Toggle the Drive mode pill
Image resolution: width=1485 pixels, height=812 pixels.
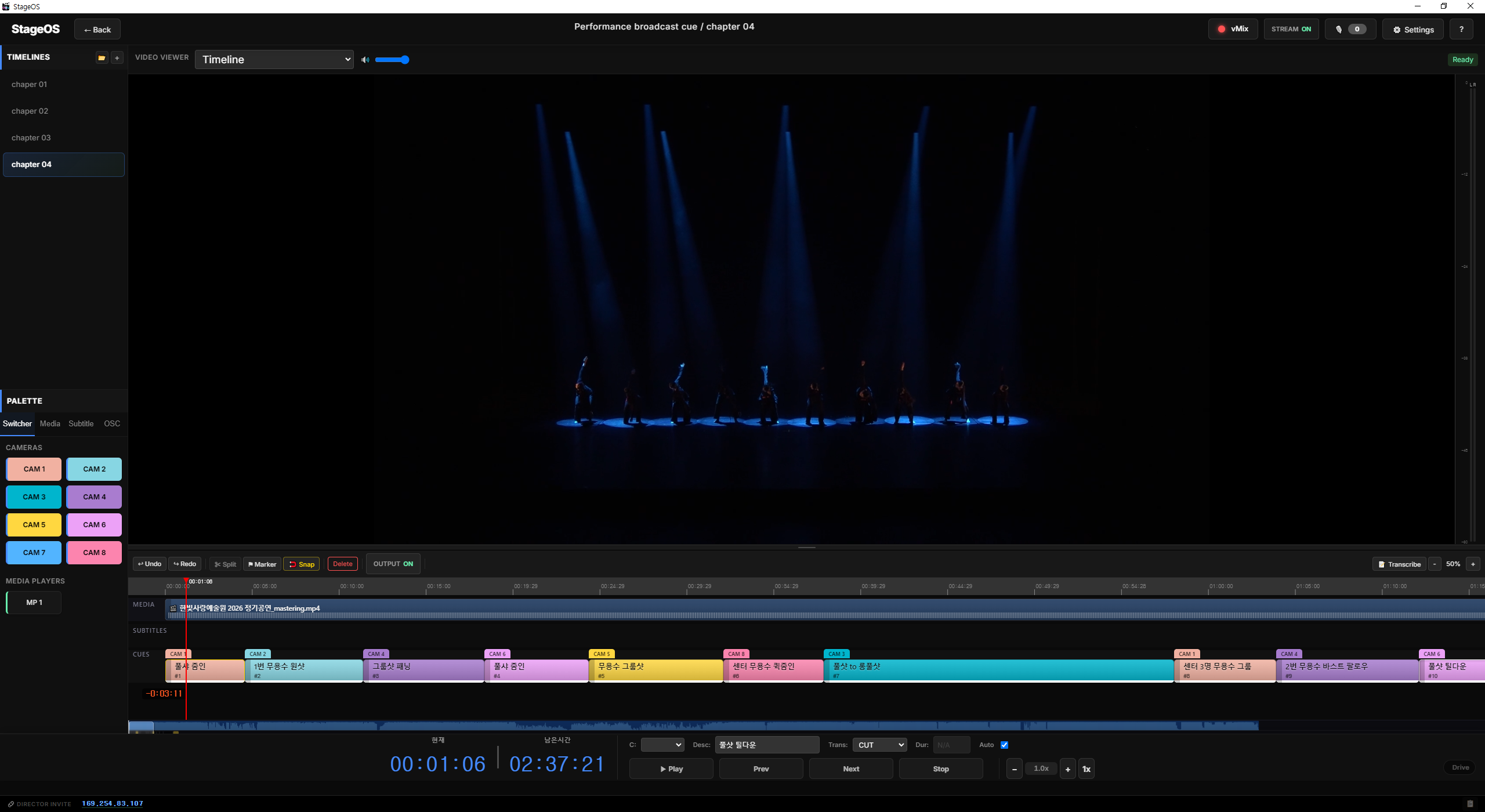click(1460, 767)
